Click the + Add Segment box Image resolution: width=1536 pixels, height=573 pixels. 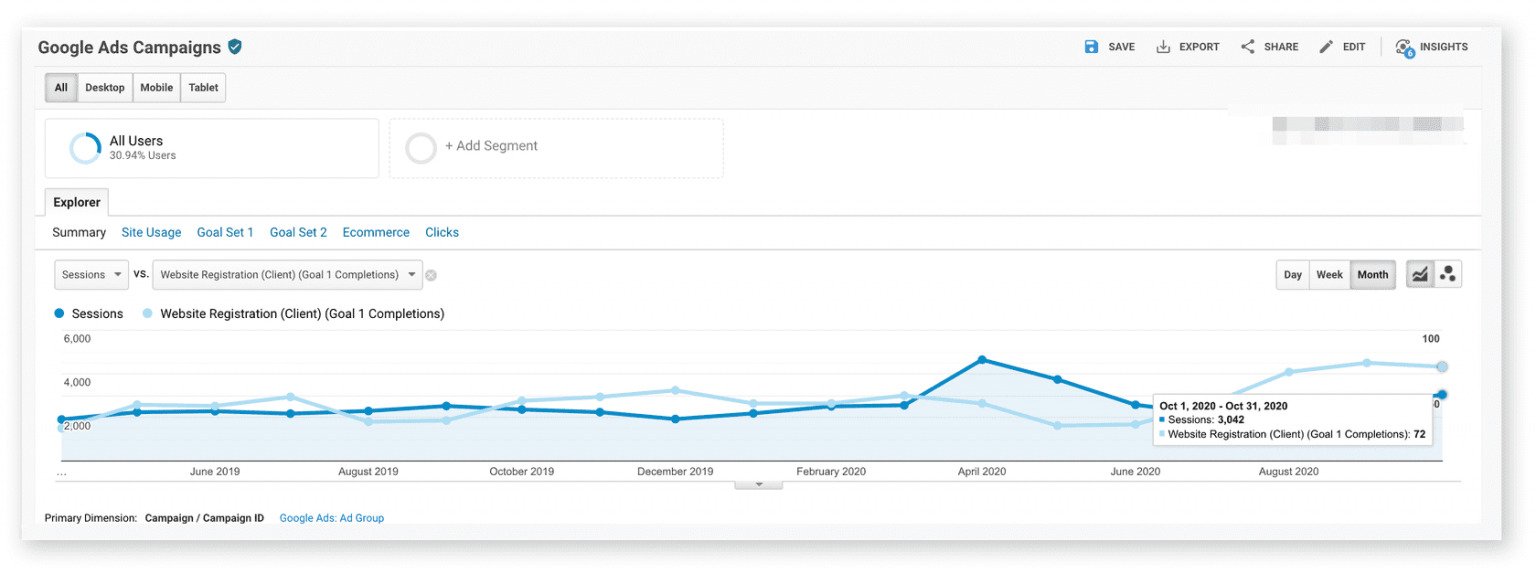556,148
